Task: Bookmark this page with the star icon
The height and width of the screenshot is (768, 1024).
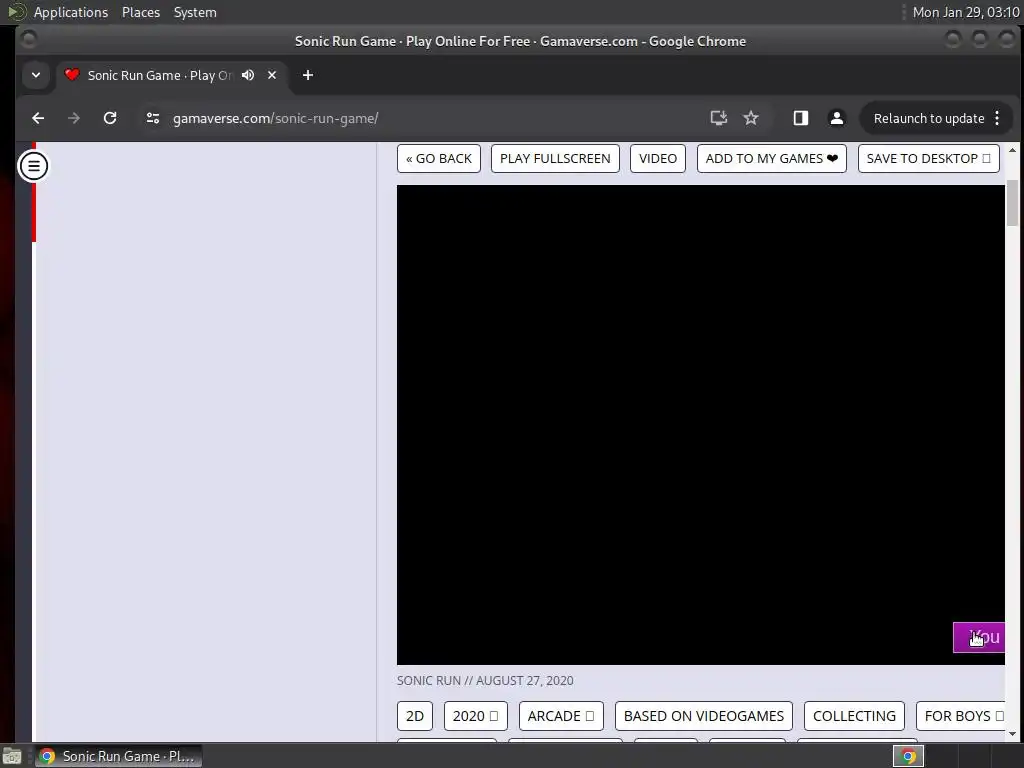Action: (x=751, y=118)
